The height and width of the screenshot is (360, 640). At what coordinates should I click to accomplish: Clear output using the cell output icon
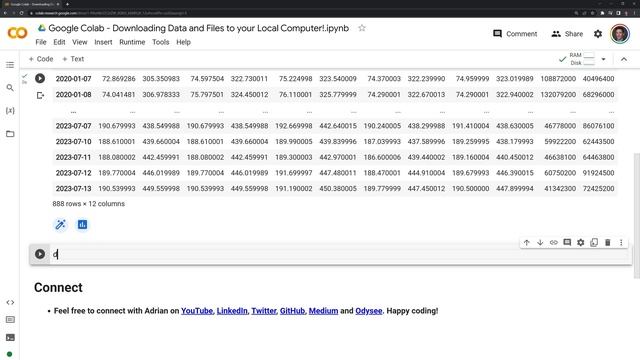[40, 96]
